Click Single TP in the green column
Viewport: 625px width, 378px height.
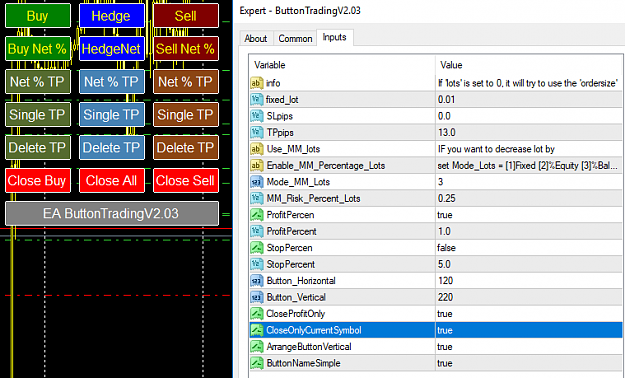(38, 114)
